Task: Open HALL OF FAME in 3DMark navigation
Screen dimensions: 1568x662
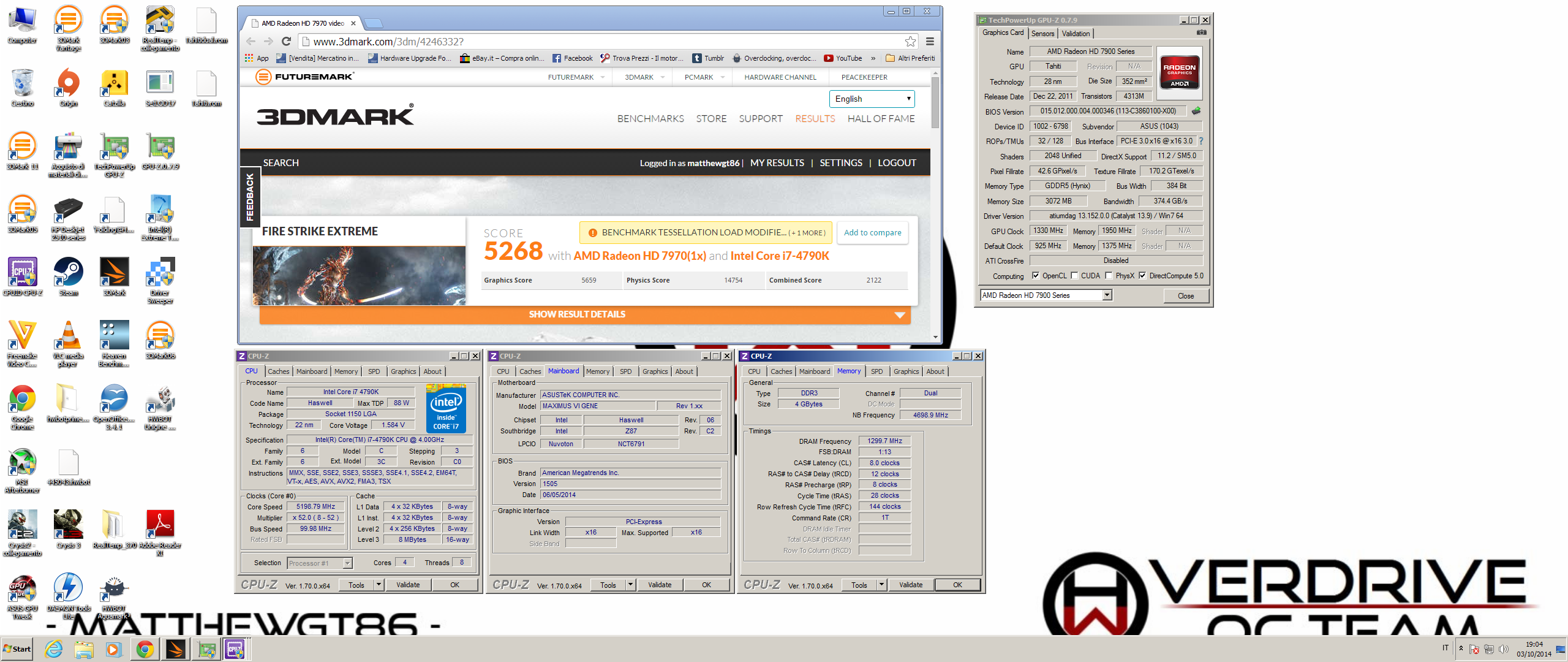Action: click(881, 119)
